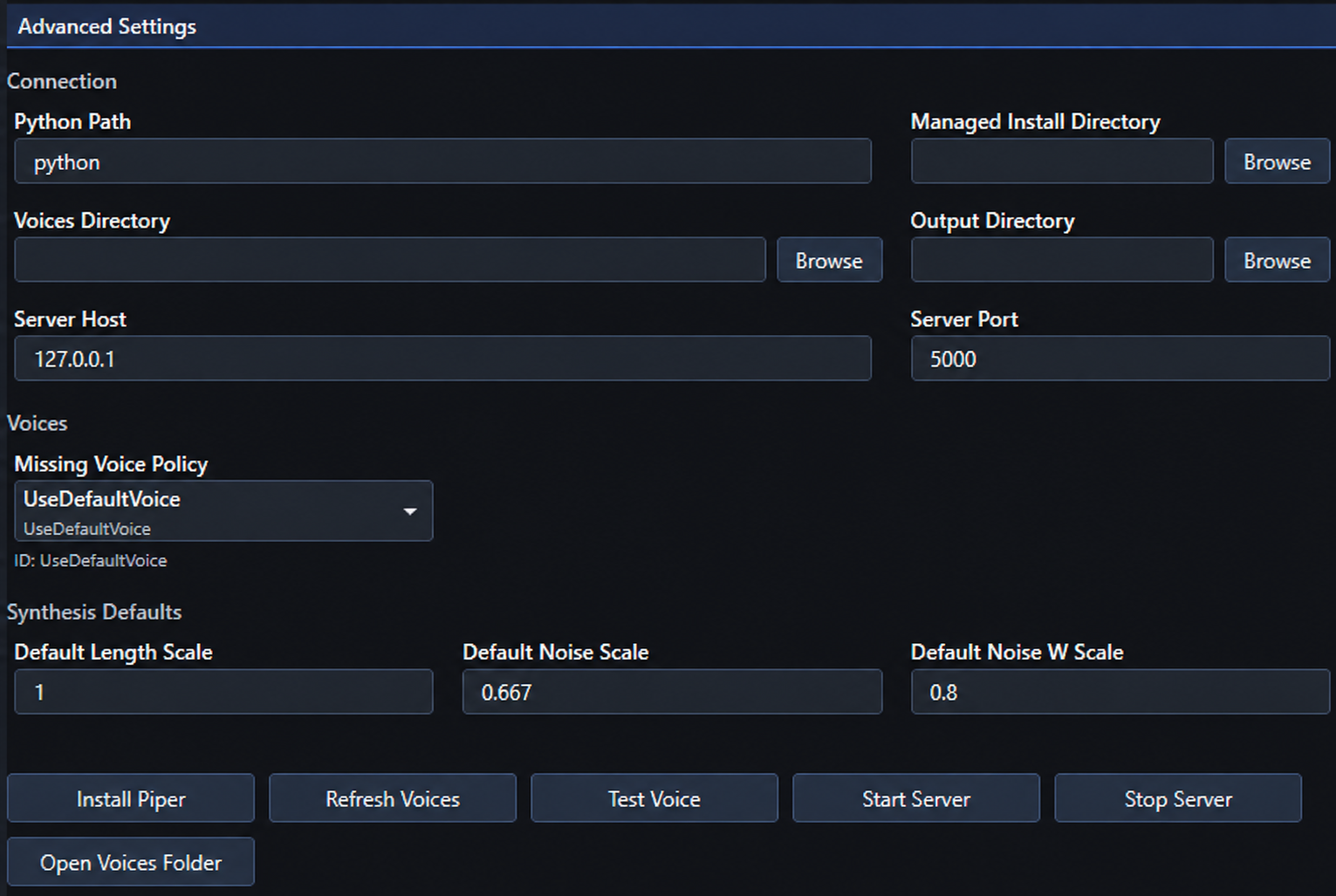Image resolution: width=1336 pixels, height=896 pixels.
Task: Click the Managed Install Directory label
Action: [x=1036, y=121]
